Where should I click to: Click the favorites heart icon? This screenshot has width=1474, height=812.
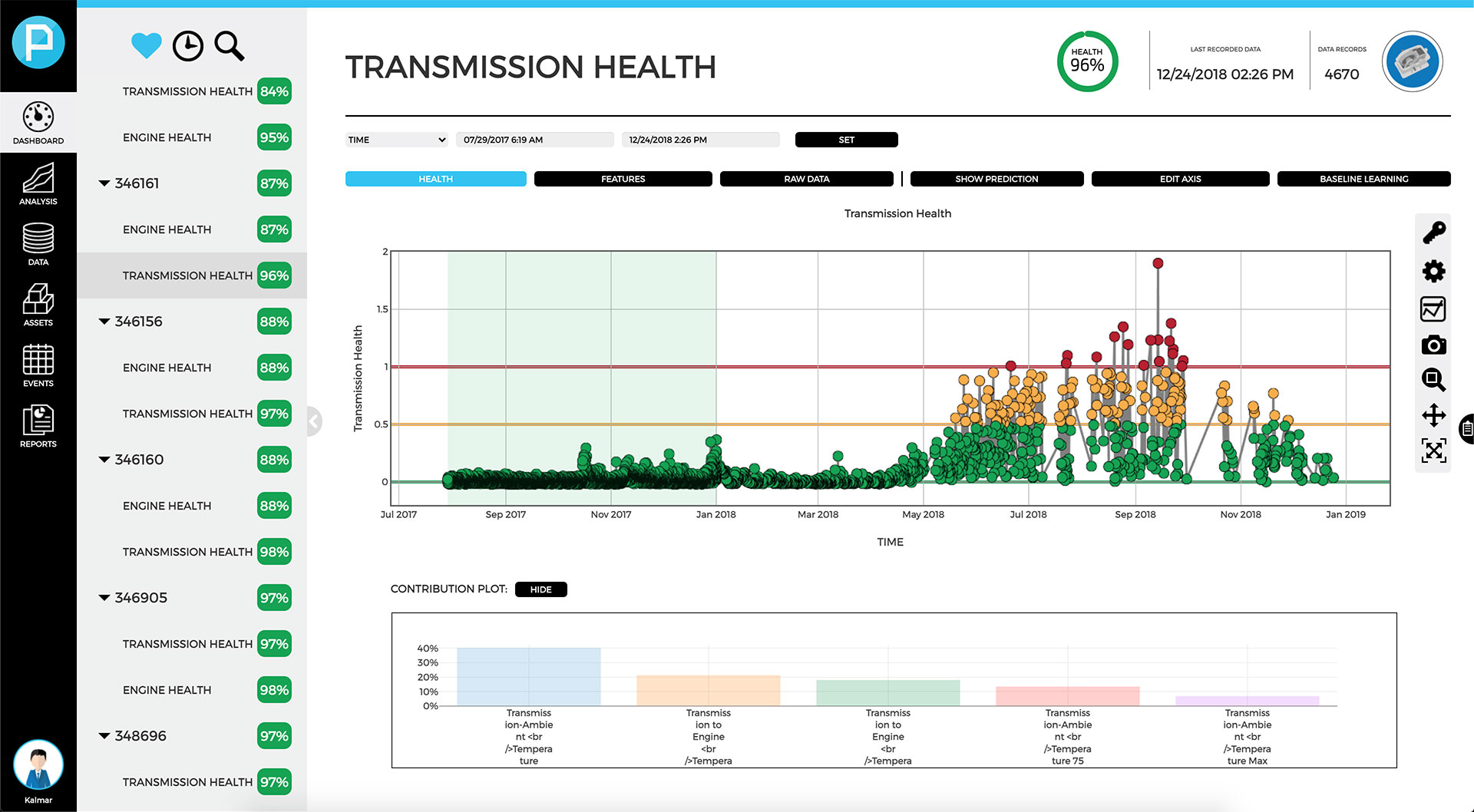point(146,46)
